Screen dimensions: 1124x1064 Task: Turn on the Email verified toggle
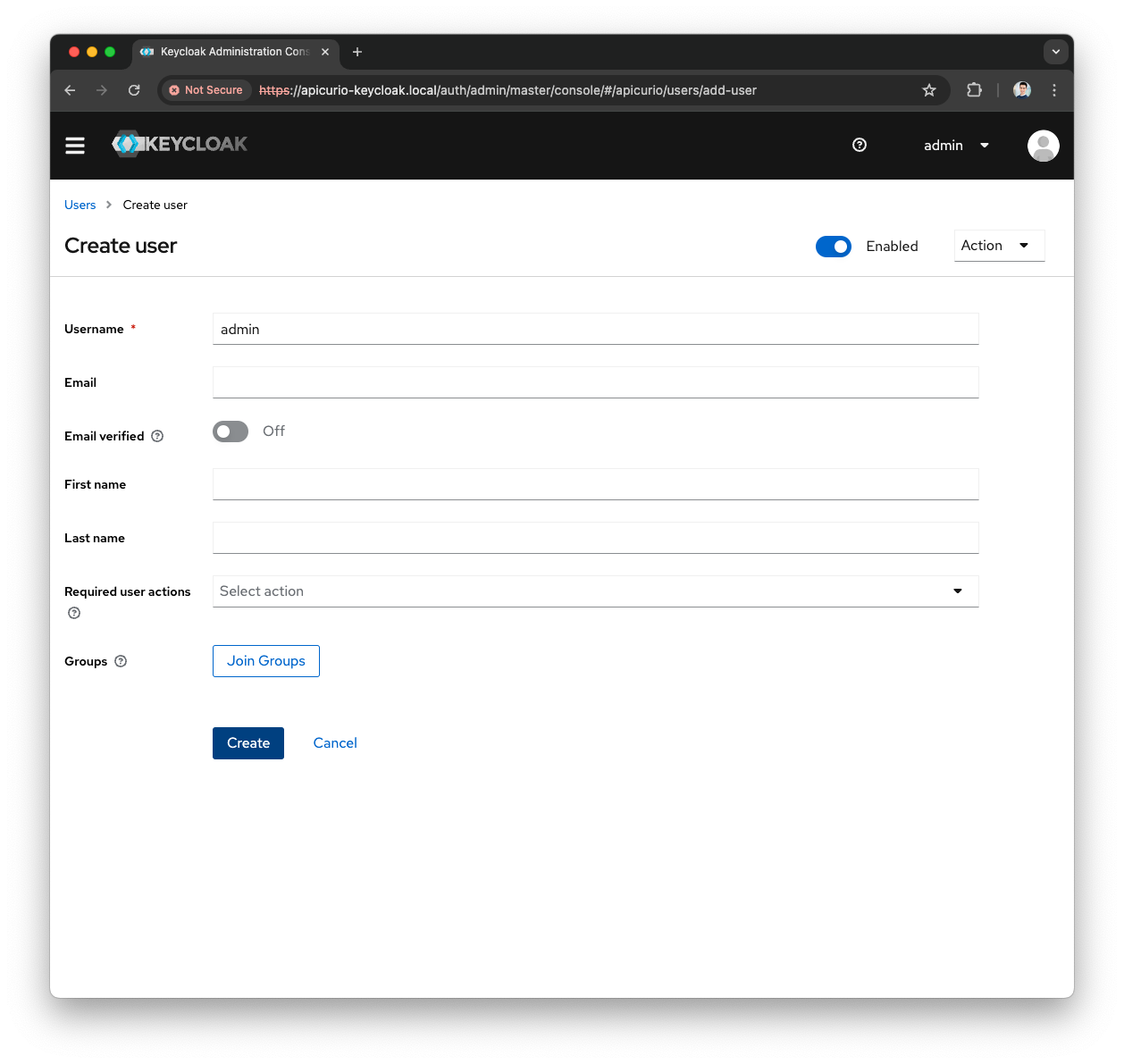point(230,431)
